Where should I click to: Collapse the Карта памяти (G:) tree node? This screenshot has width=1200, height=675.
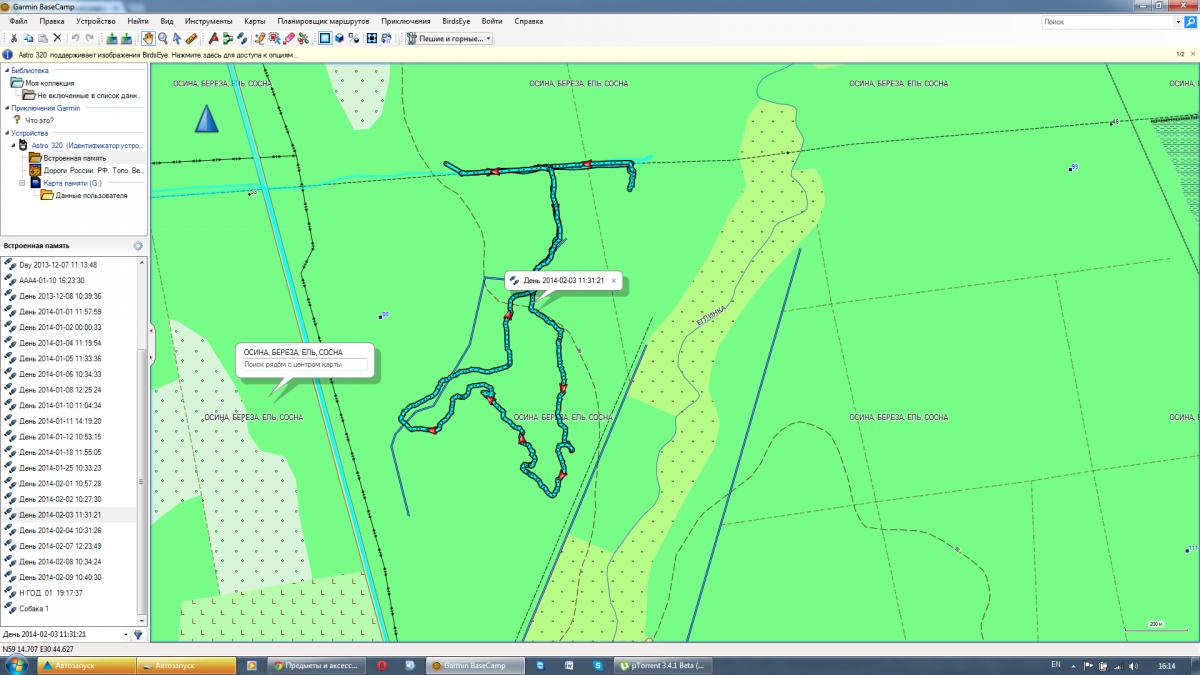(22, 183)
